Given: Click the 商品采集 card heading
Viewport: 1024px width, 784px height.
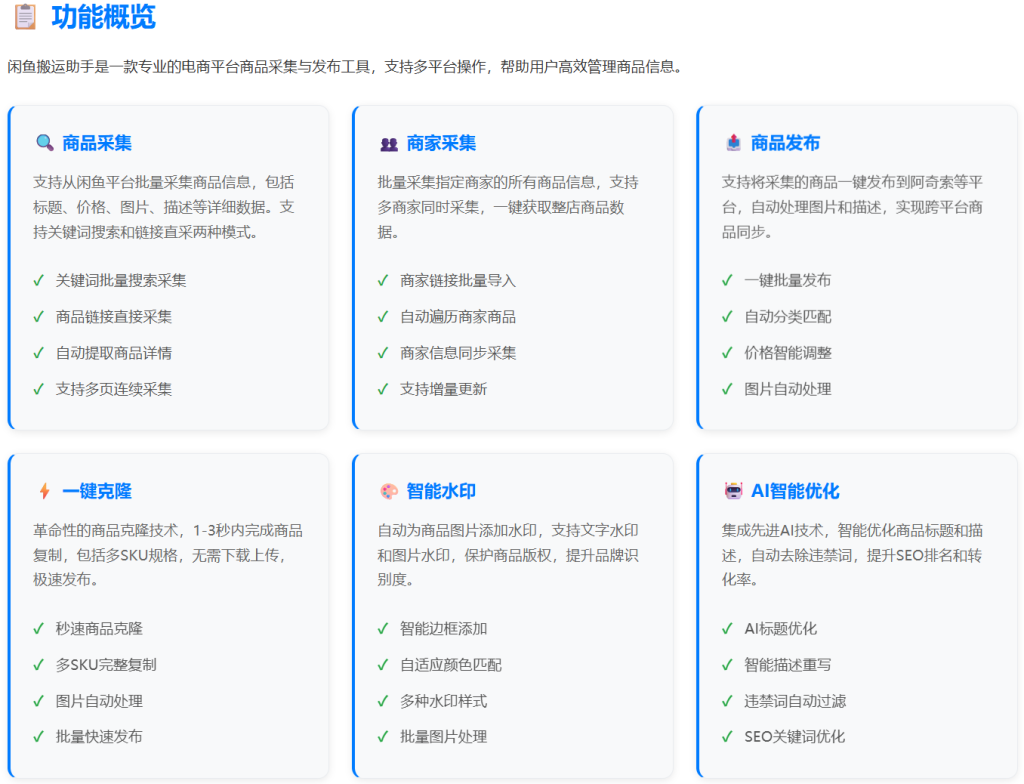Looking at the screenshot, I should (x=97, y=143).
